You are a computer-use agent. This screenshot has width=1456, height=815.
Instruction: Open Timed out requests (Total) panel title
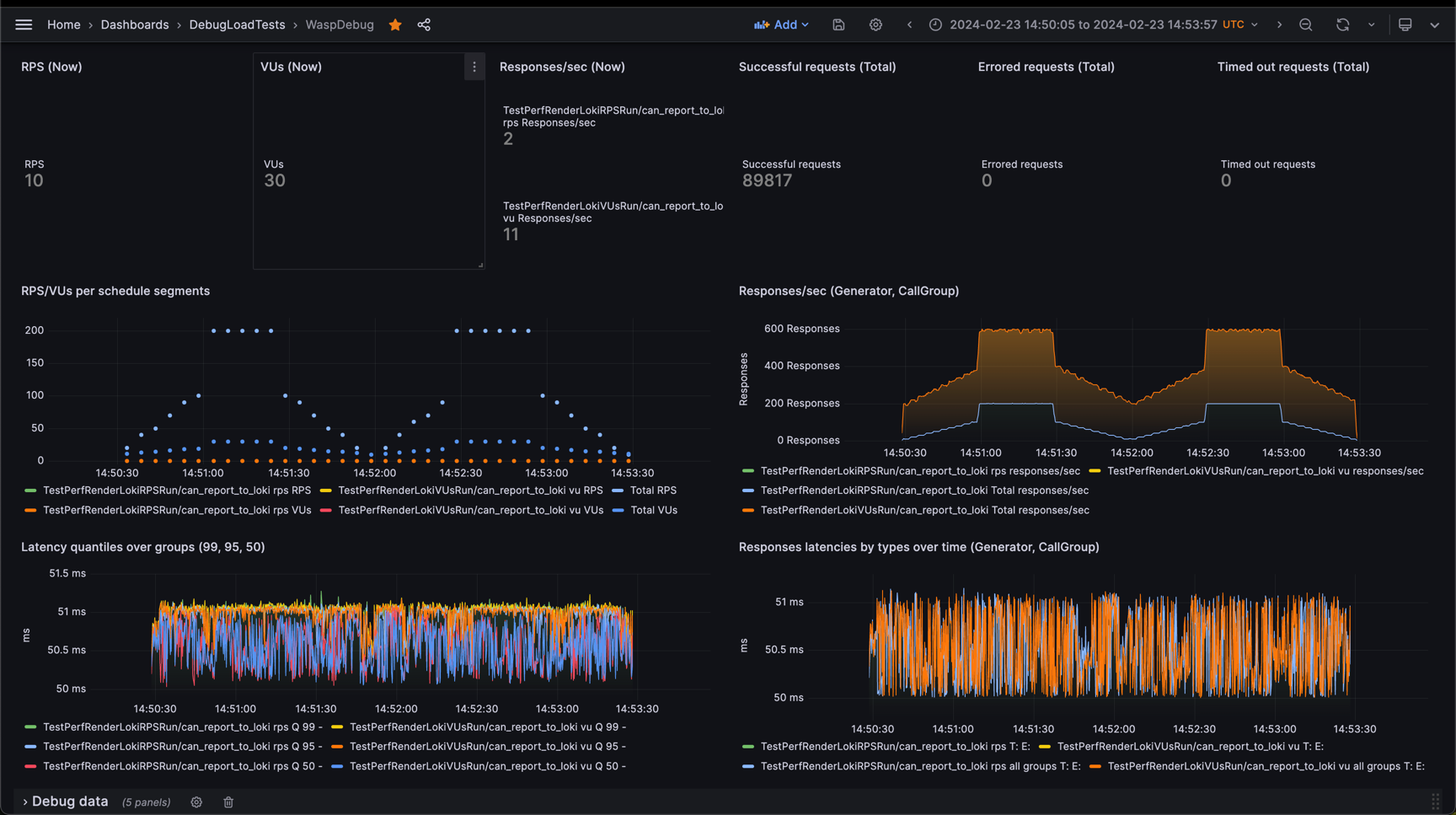pyautogui.click(x=1293, y=67)
